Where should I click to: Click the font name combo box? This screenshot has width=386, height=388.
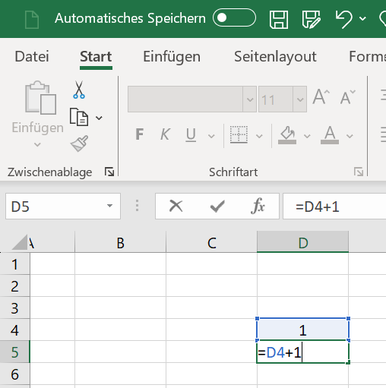[185, 99]
